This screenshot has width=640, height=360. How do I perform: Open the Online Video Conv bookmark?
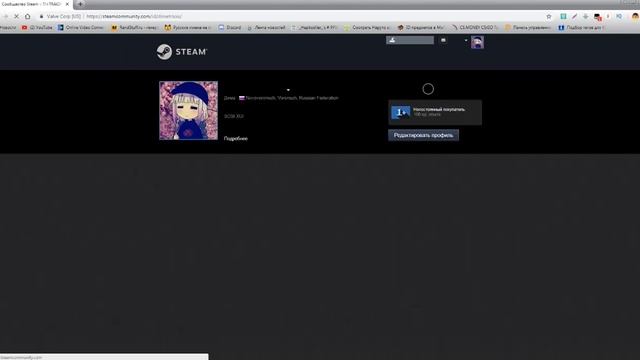[81, 27]
